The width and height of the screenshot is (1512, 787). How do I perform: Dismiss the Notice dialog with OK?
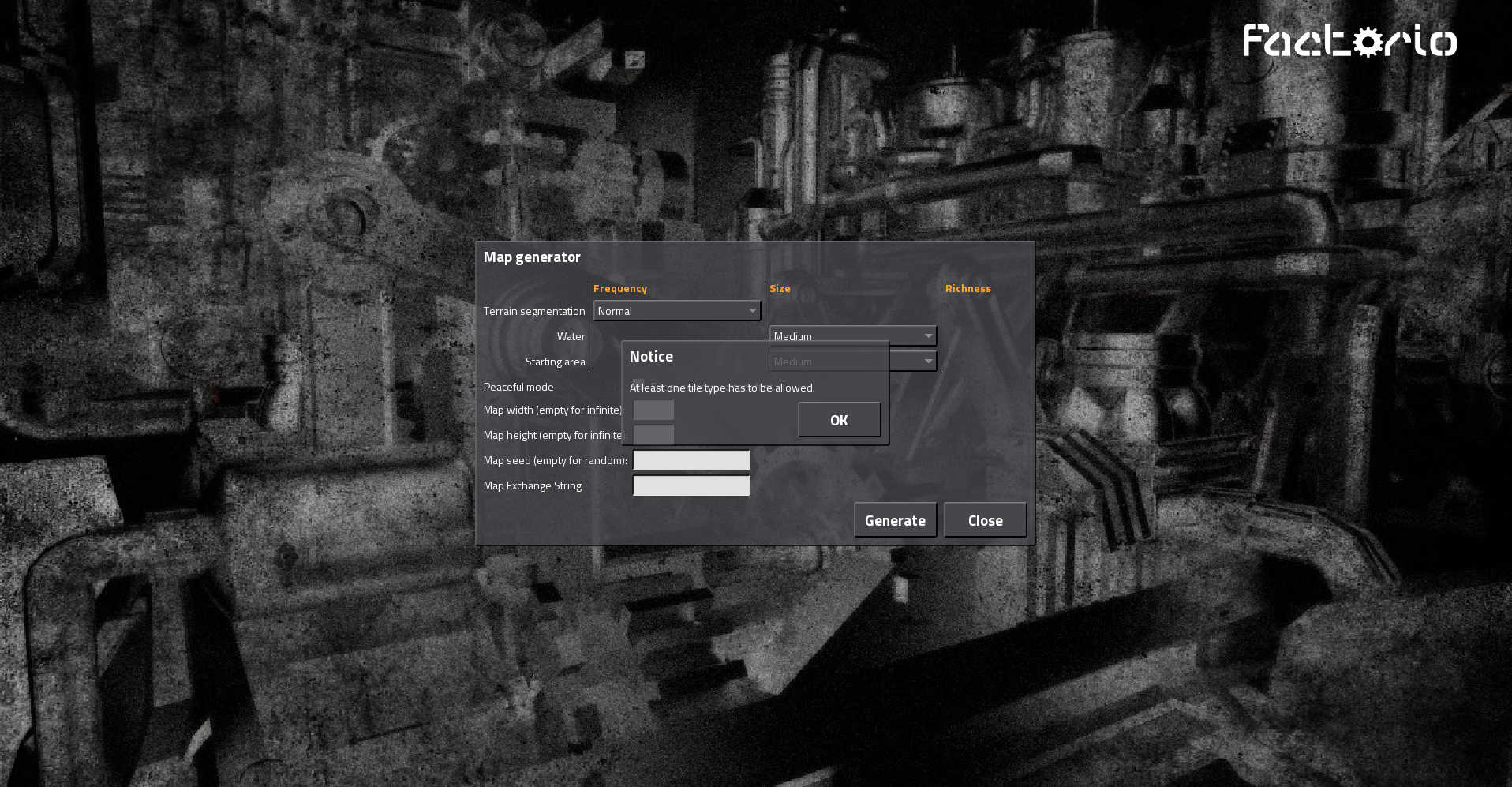839,420
